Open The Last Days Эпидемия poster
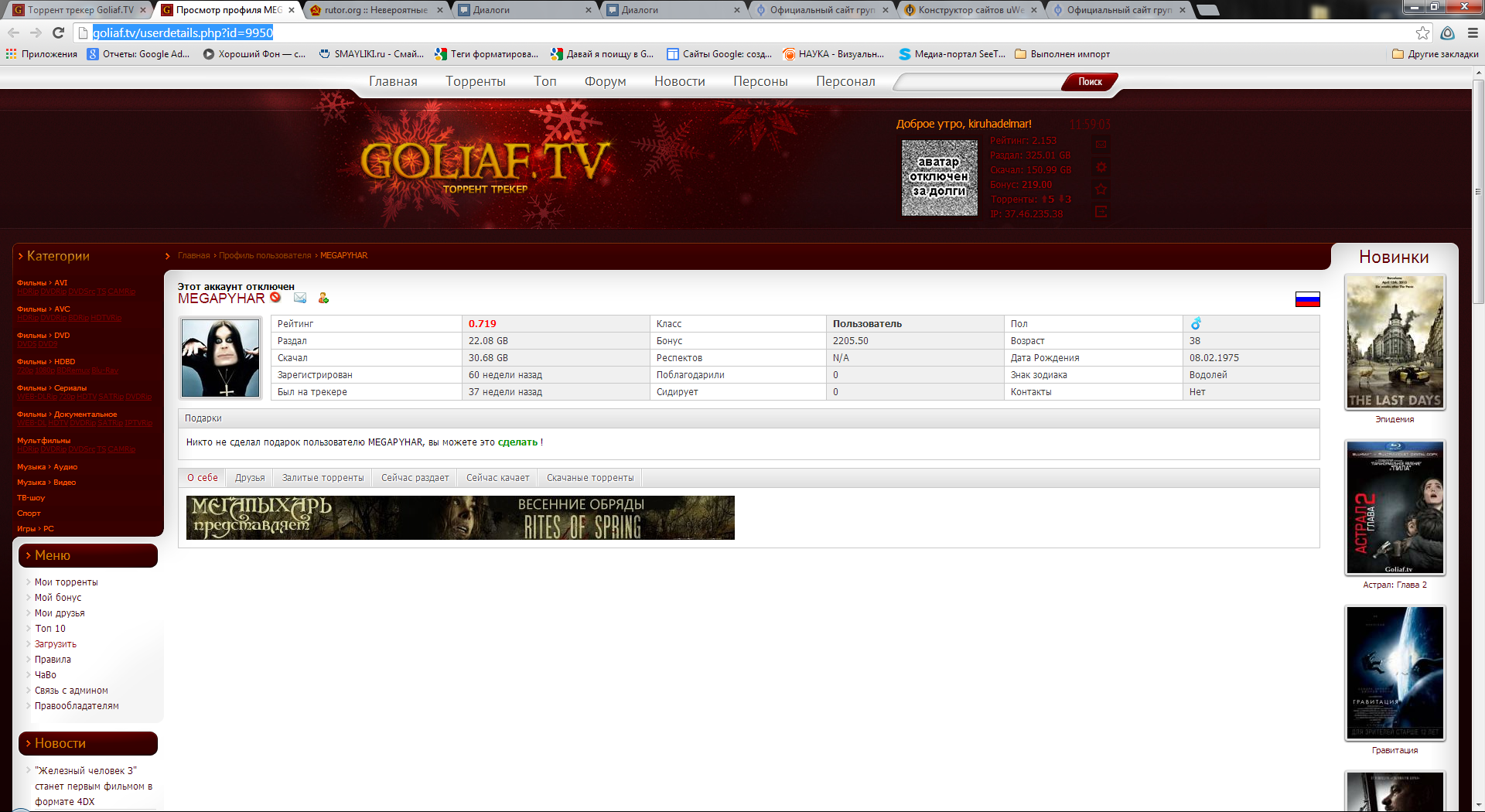 1395,342
